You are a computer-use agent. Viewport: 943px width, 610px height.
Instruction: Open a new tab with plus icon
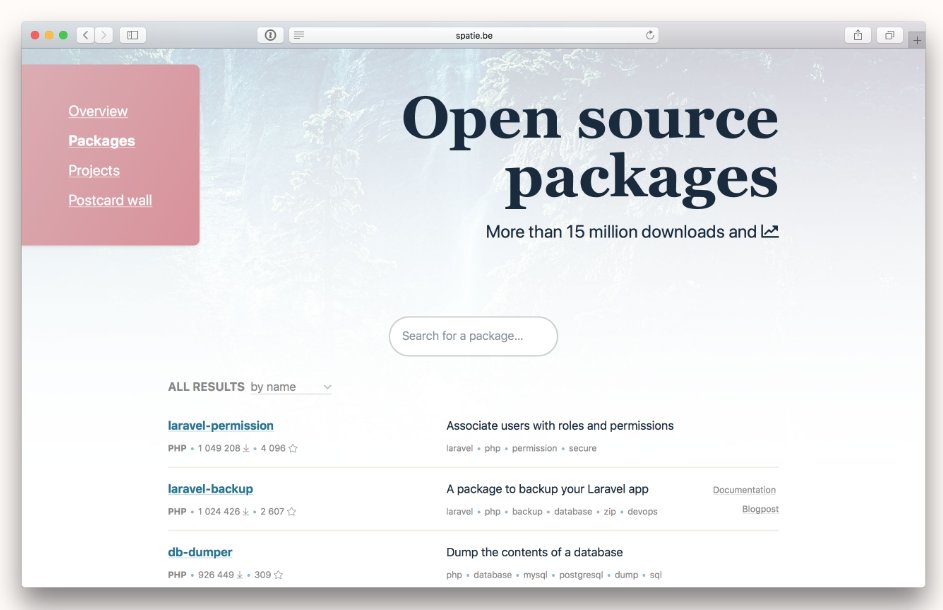click(x=917, y=40)
